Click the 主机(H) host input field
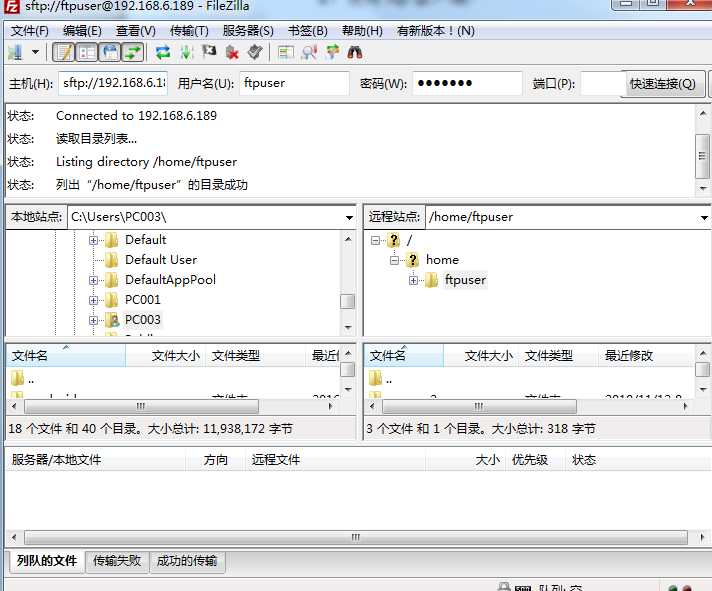Viewport: 712px width, 591px height. click(x=113, y=83)
